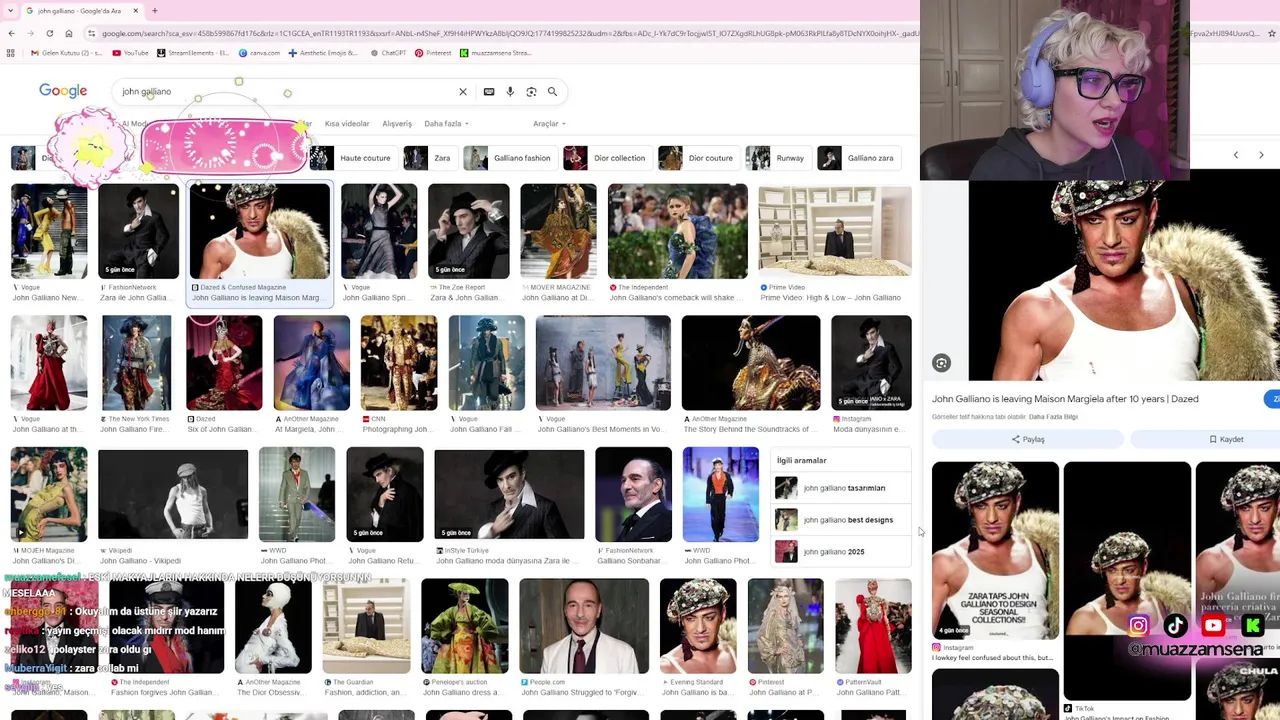Open the Araçlar tools dropdown
The width and height of the screenshot is (1280, 720).
(x=549, y=124)
